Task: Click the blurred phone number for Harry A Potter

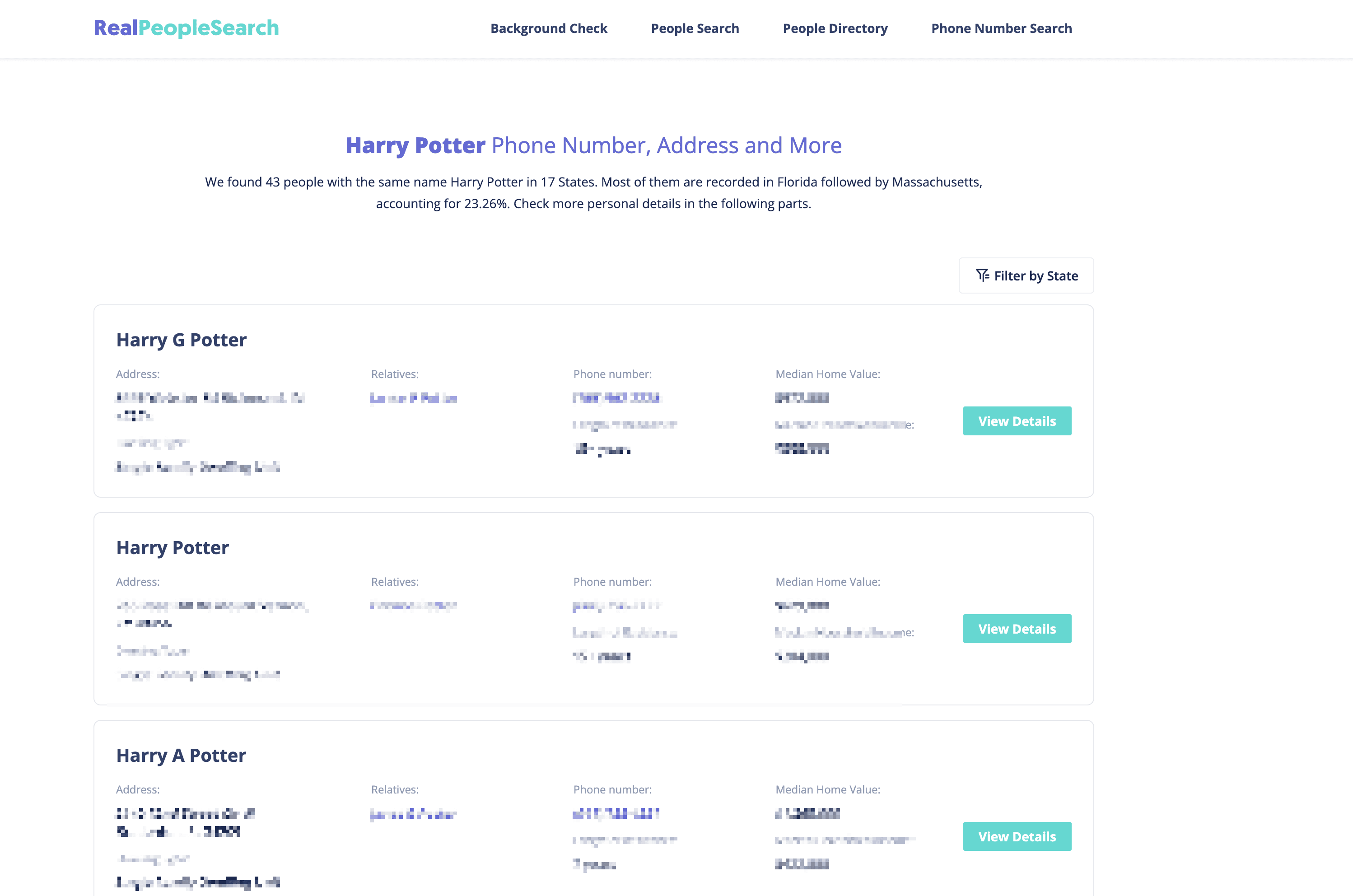Action: (616, 813)
